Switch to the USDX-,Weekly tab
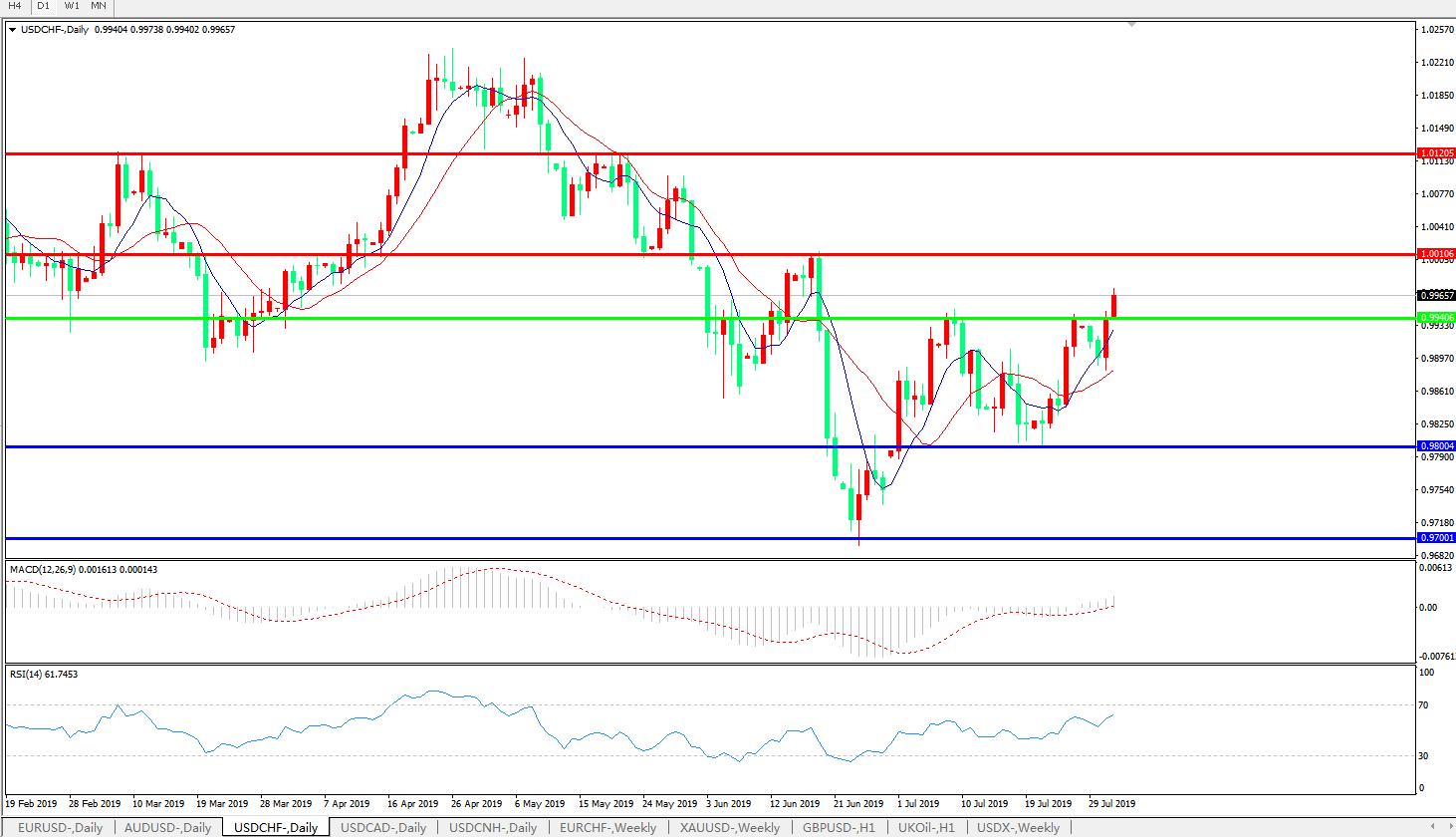 [x=1018, y=827]
